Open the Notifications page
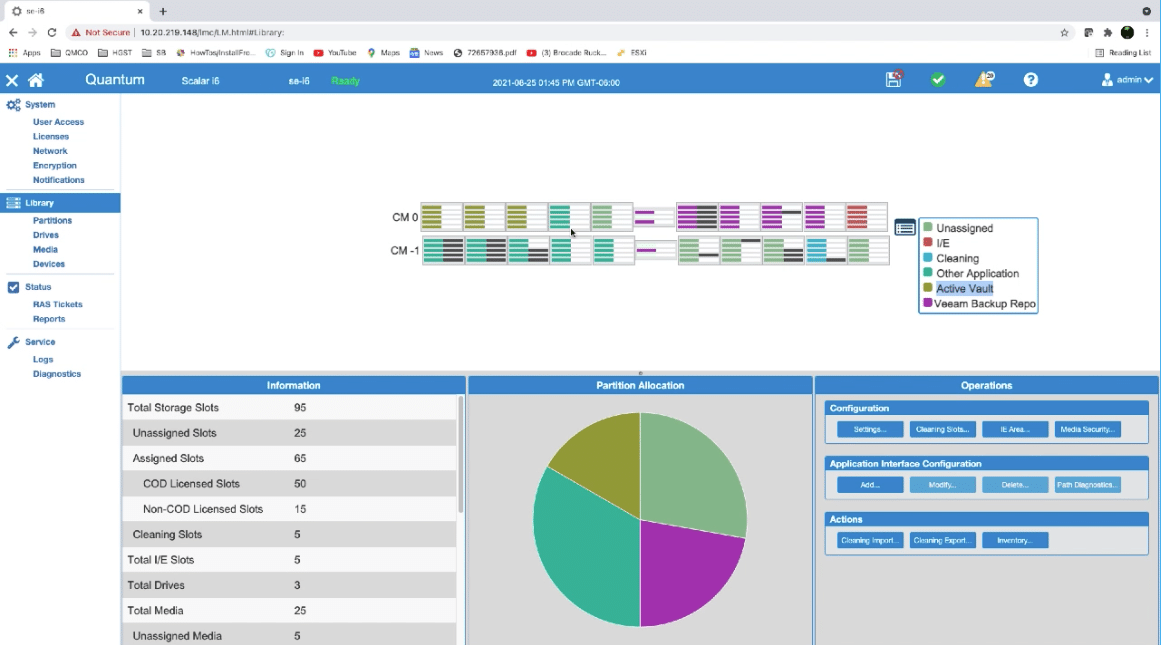The image size is (1161, 645). pos(58,180)
